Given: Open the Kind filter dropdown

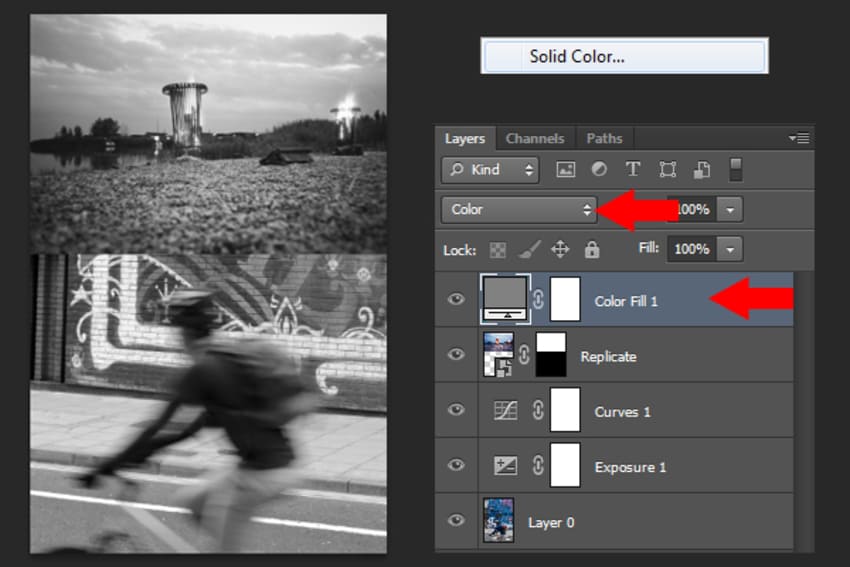Looking at the screenshot, I should (x=490, y=170).
